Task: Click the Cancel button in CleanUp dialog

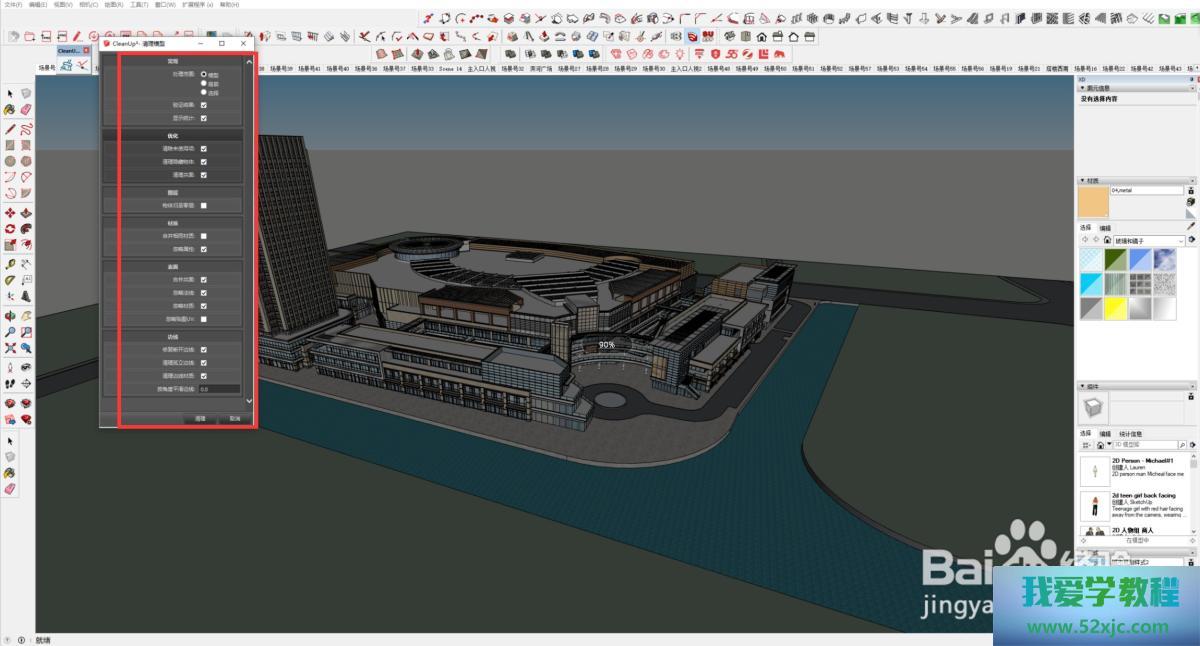Action: 235,418
